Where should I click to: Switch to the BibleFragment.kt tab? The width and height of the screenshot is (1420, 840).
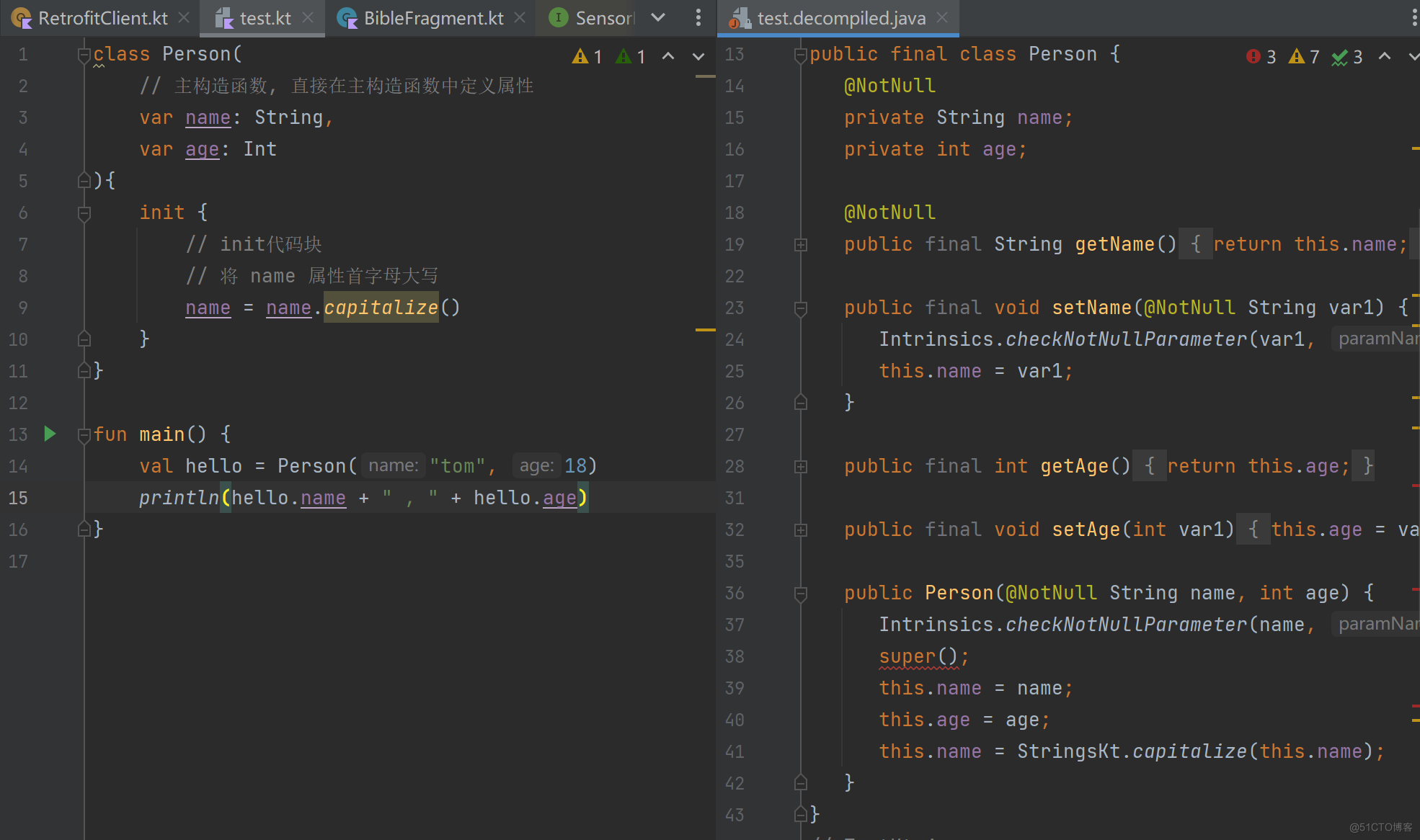(x=432, y=18)
